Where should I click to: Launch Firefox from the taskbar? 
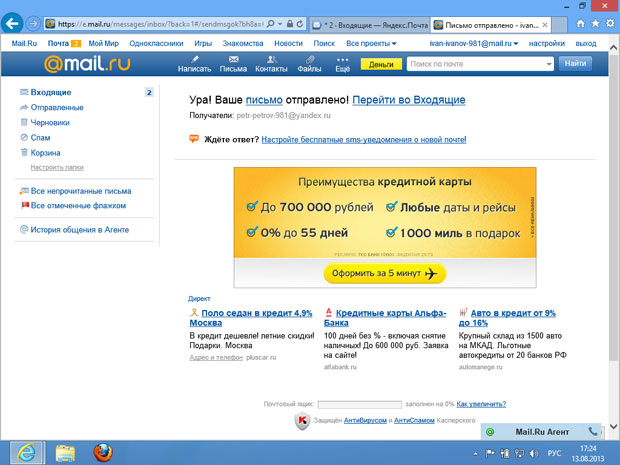[103, 452]
